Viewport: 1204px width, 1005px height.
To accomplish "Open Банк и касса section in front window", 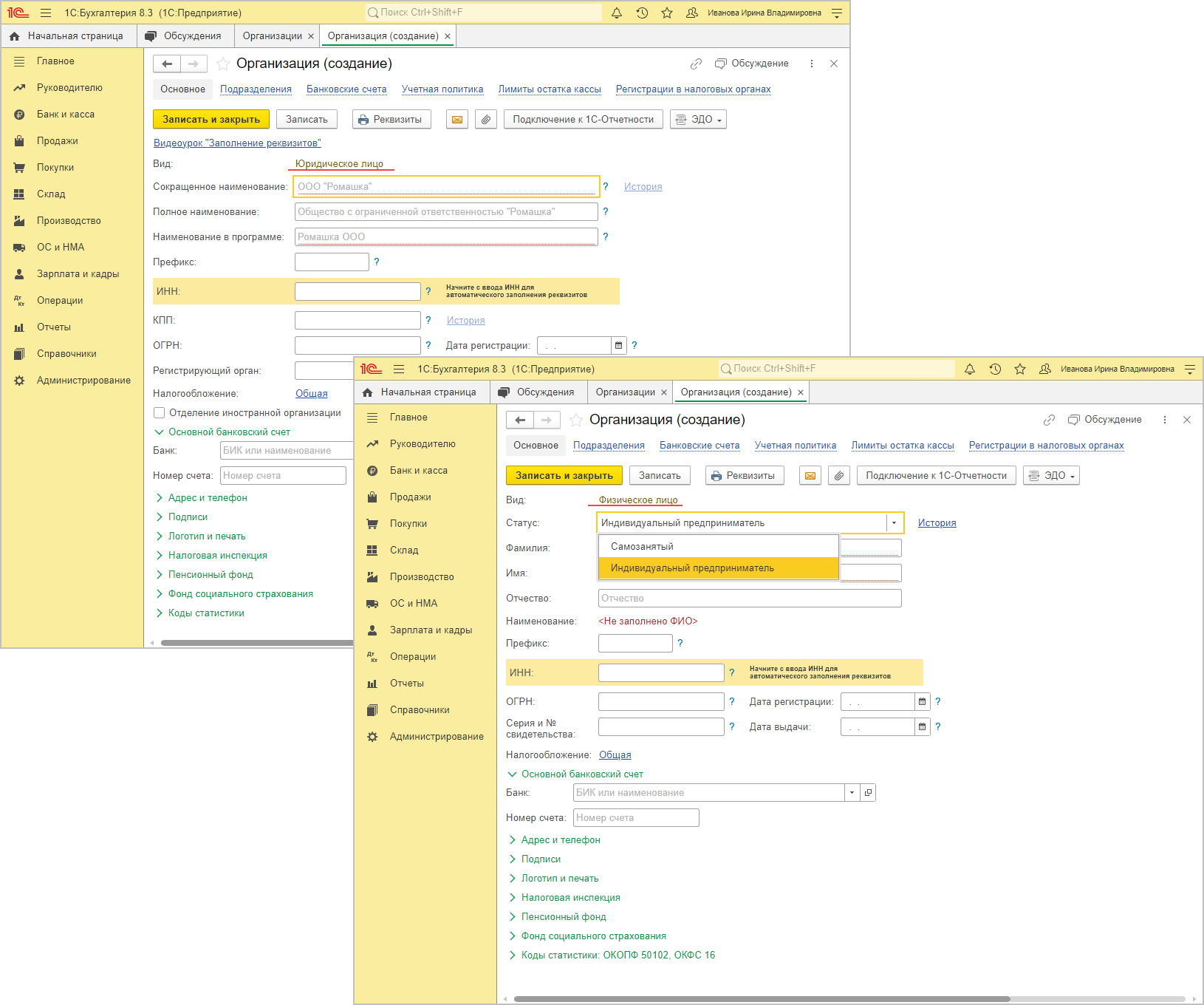I will coord(419,470).
